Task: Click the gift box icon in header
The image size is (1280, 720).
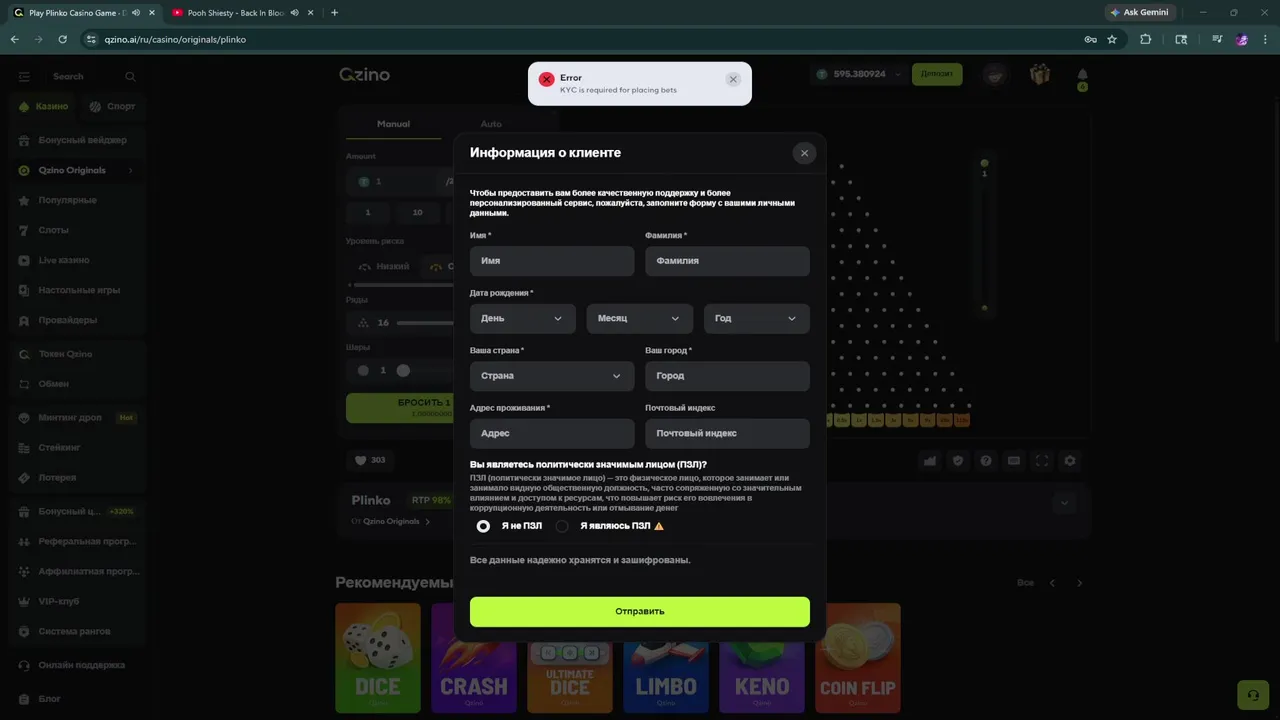Action: 1040,74
